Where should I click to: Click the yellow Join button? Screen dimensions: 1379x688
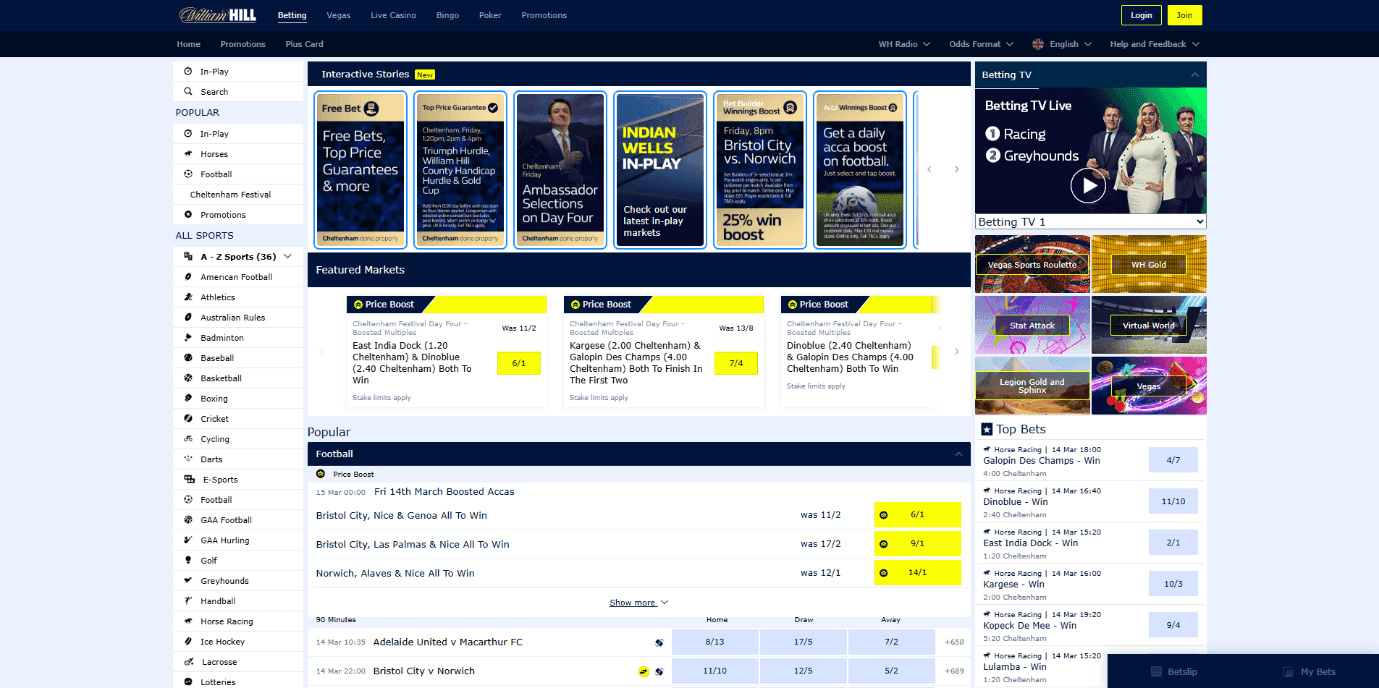(x=1186, y=15)
